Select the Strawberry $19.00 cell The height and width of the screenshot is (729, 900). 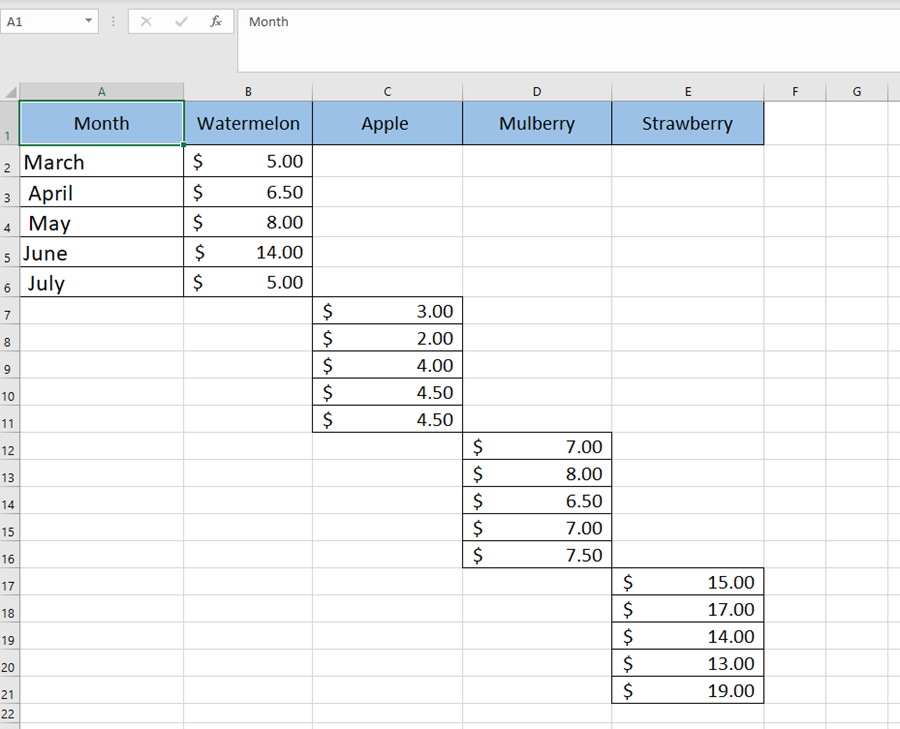687,690
